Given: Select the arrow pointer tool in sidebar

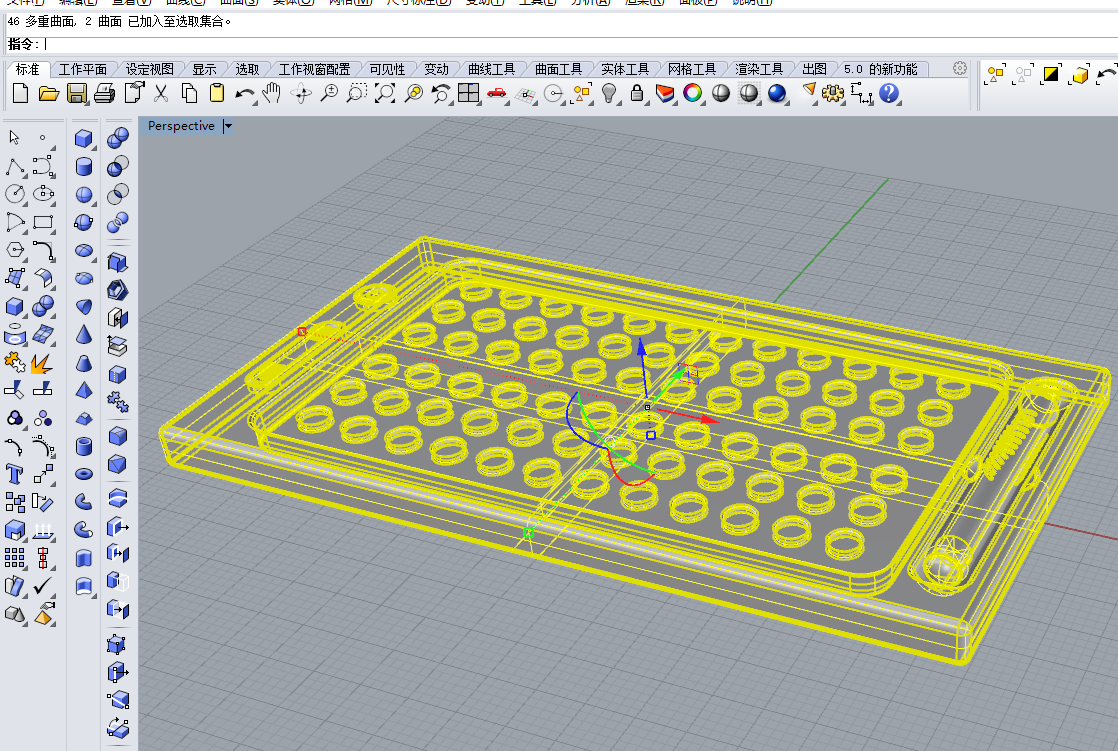Looking at the screenshot, I should point(14,138).
